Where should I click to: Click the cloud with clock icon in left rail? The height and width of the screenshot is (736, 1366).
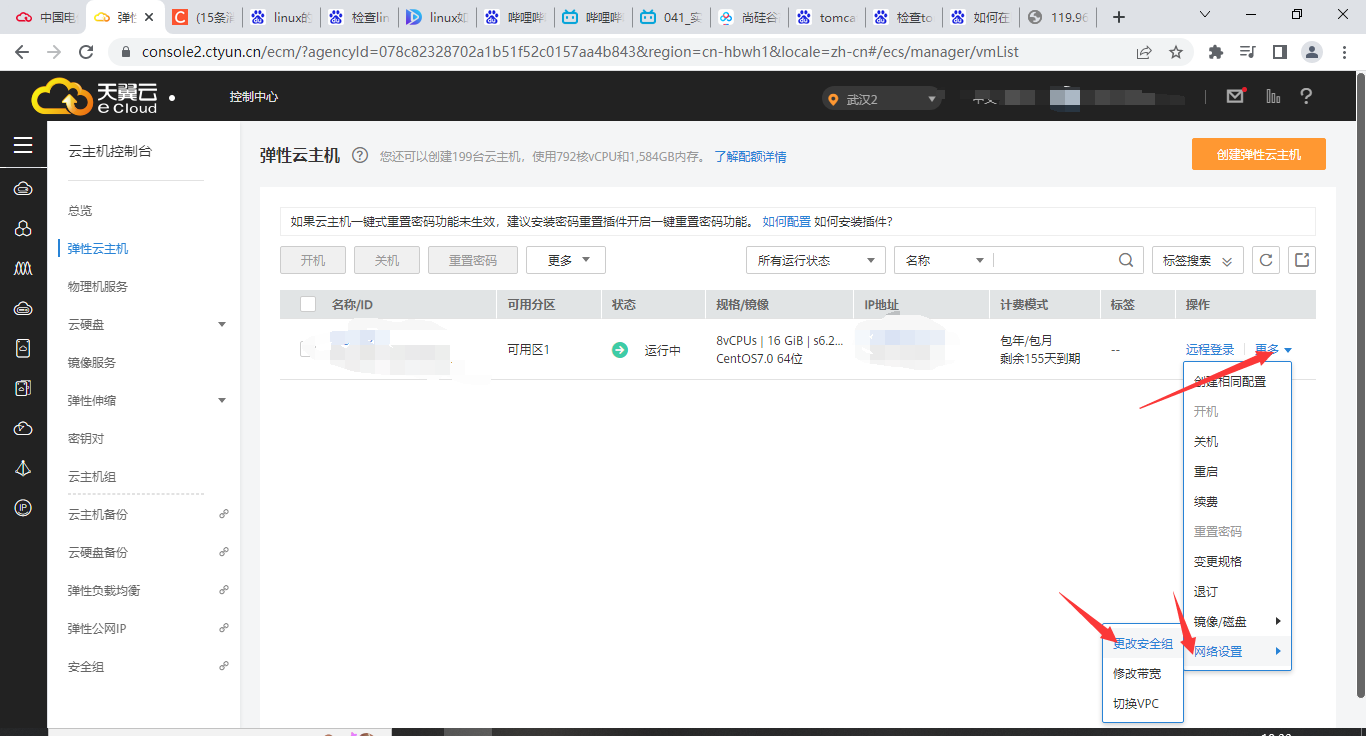23,428
